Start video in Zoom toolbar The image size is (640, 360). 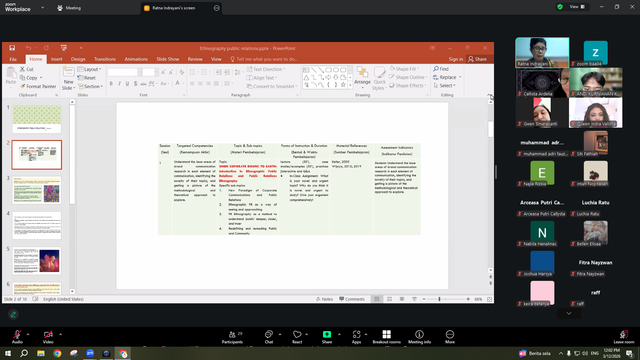coord(48,337)
